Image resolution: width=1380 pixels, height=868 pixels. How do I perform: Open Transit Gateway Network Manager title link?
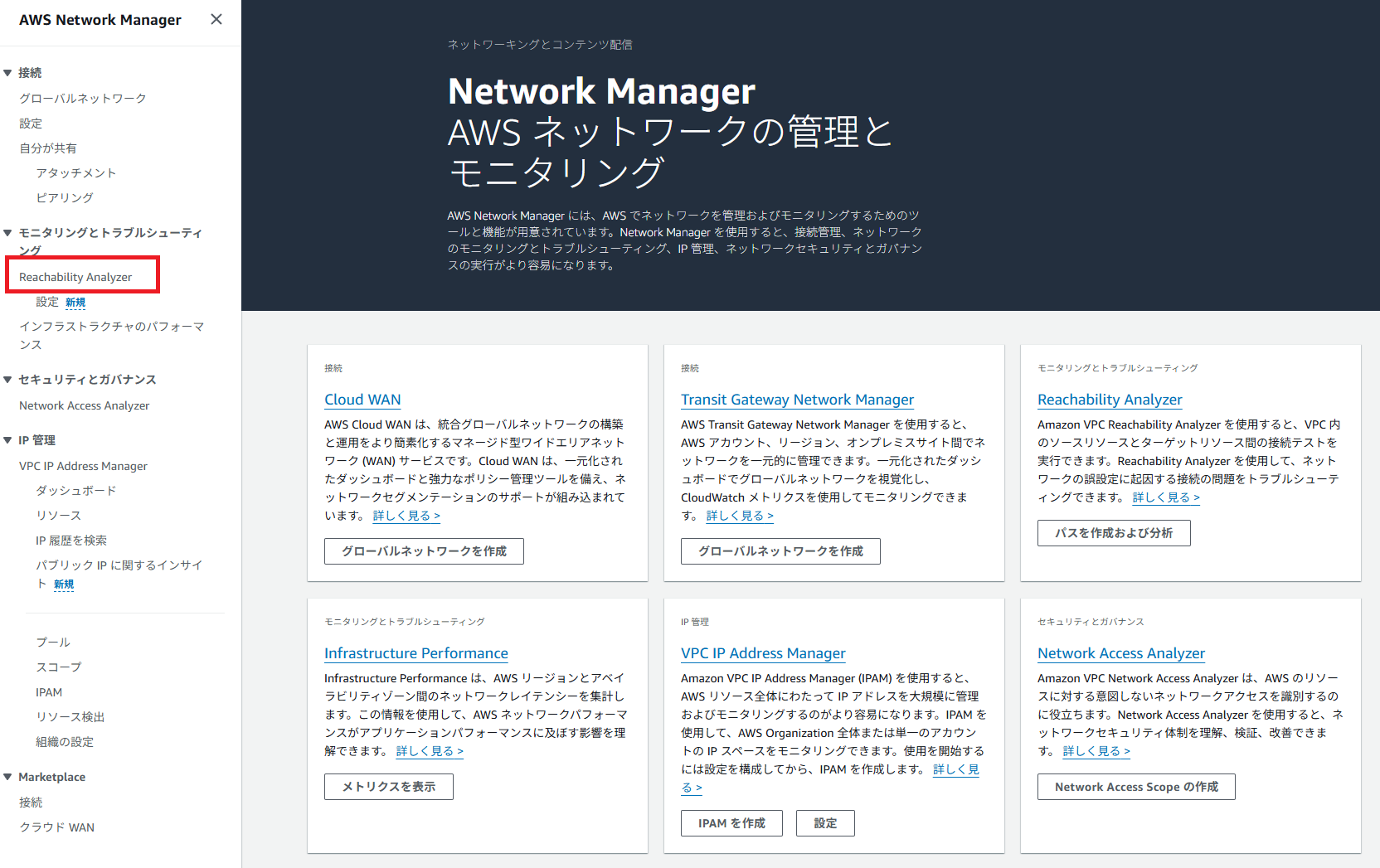coord(797,400)
